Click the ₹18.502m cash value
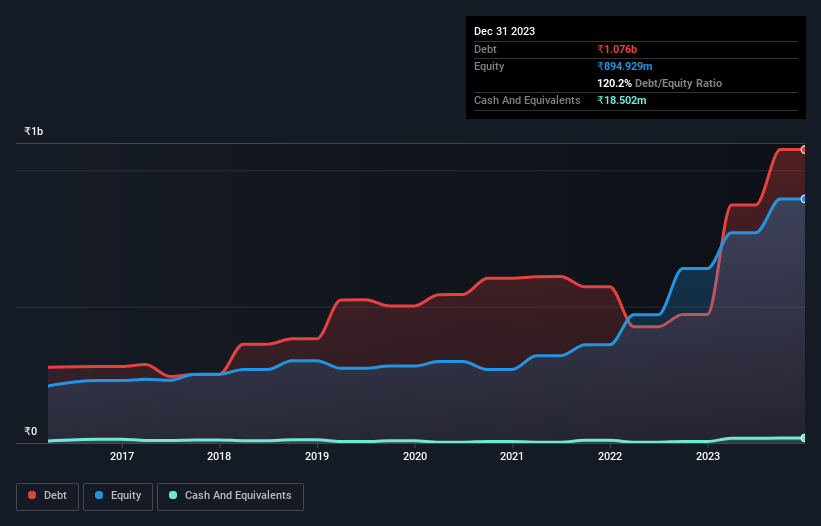 (622, 100)
